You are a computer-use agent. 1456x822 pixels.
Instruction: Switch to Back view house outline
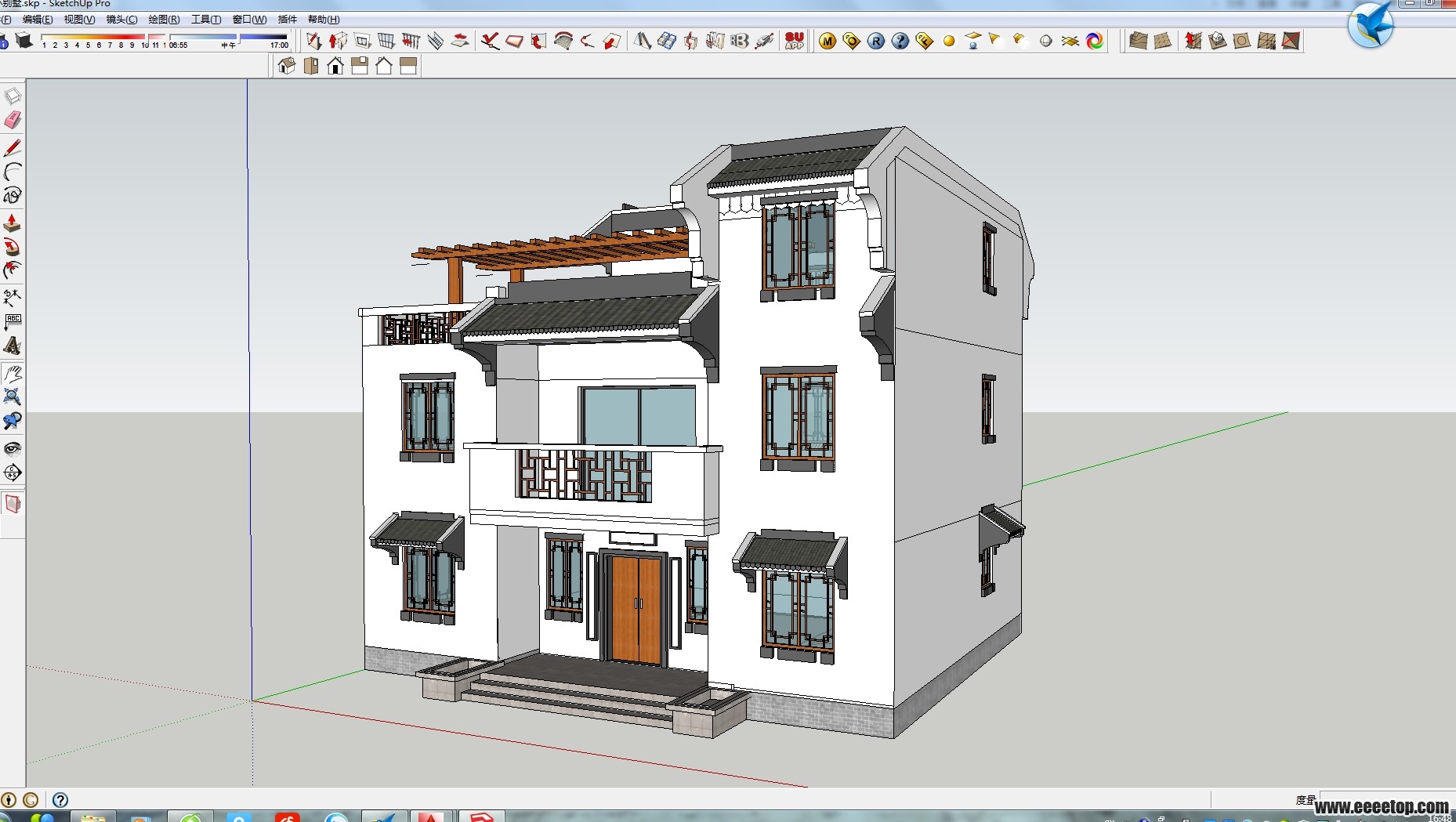click(x=384, y=66)
